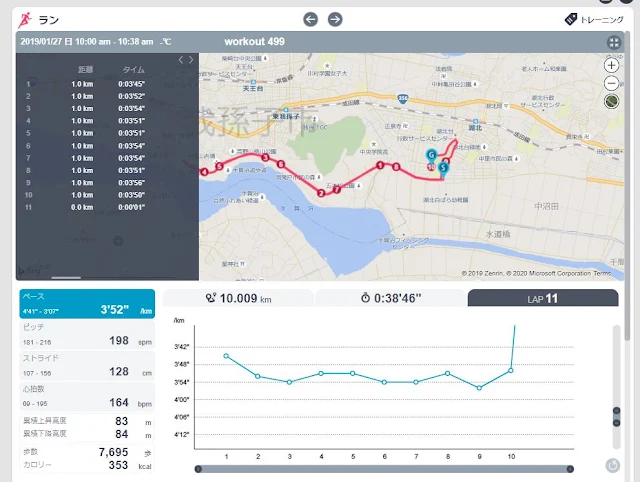The height and width of the screenshot is (482, 640).
Task: Toggle map fullscreen icon
Action: pos(614,42)
